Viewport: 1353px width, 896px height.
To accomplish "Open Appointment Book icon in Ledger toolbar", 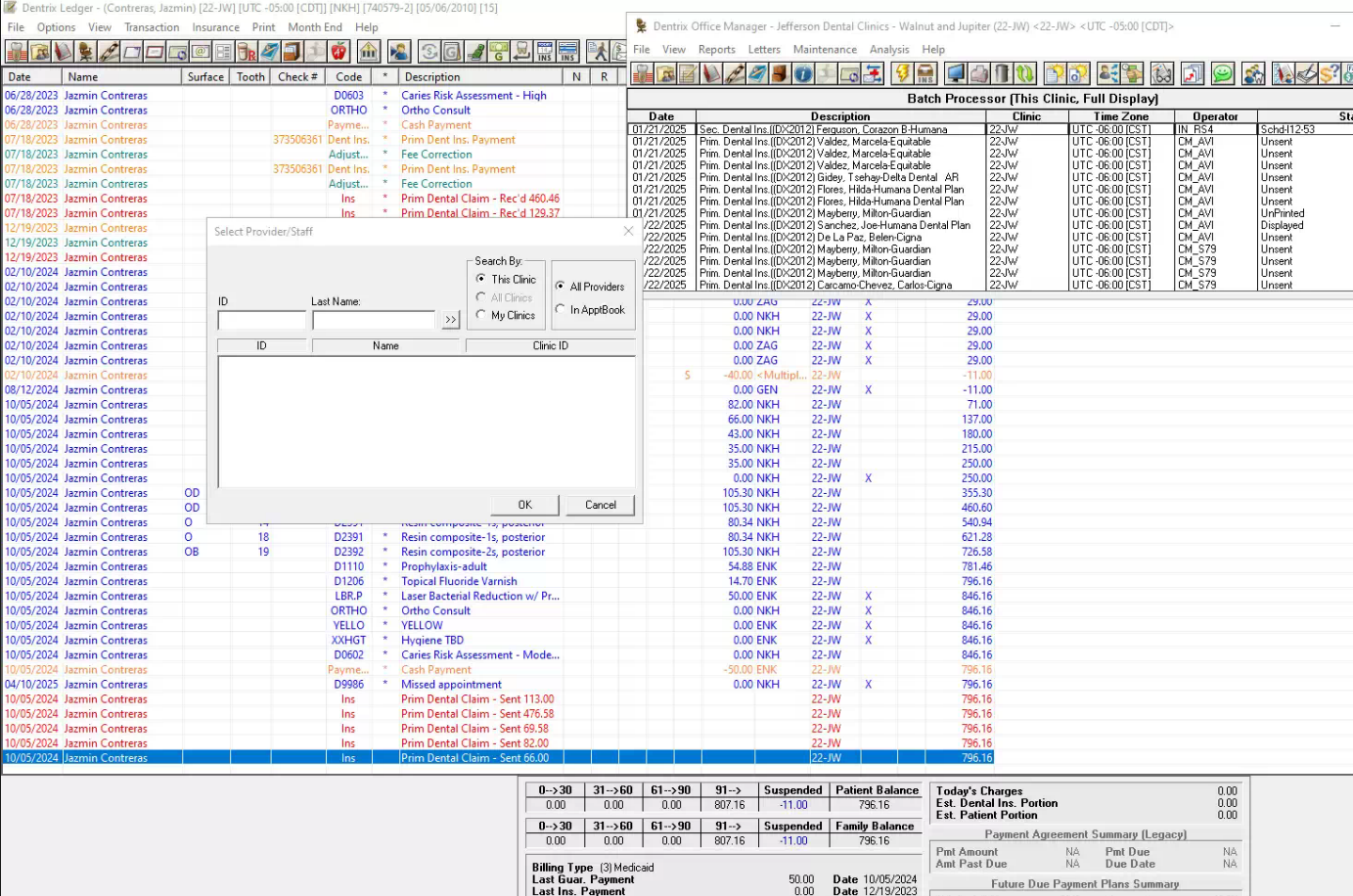I will pos(62,51).
